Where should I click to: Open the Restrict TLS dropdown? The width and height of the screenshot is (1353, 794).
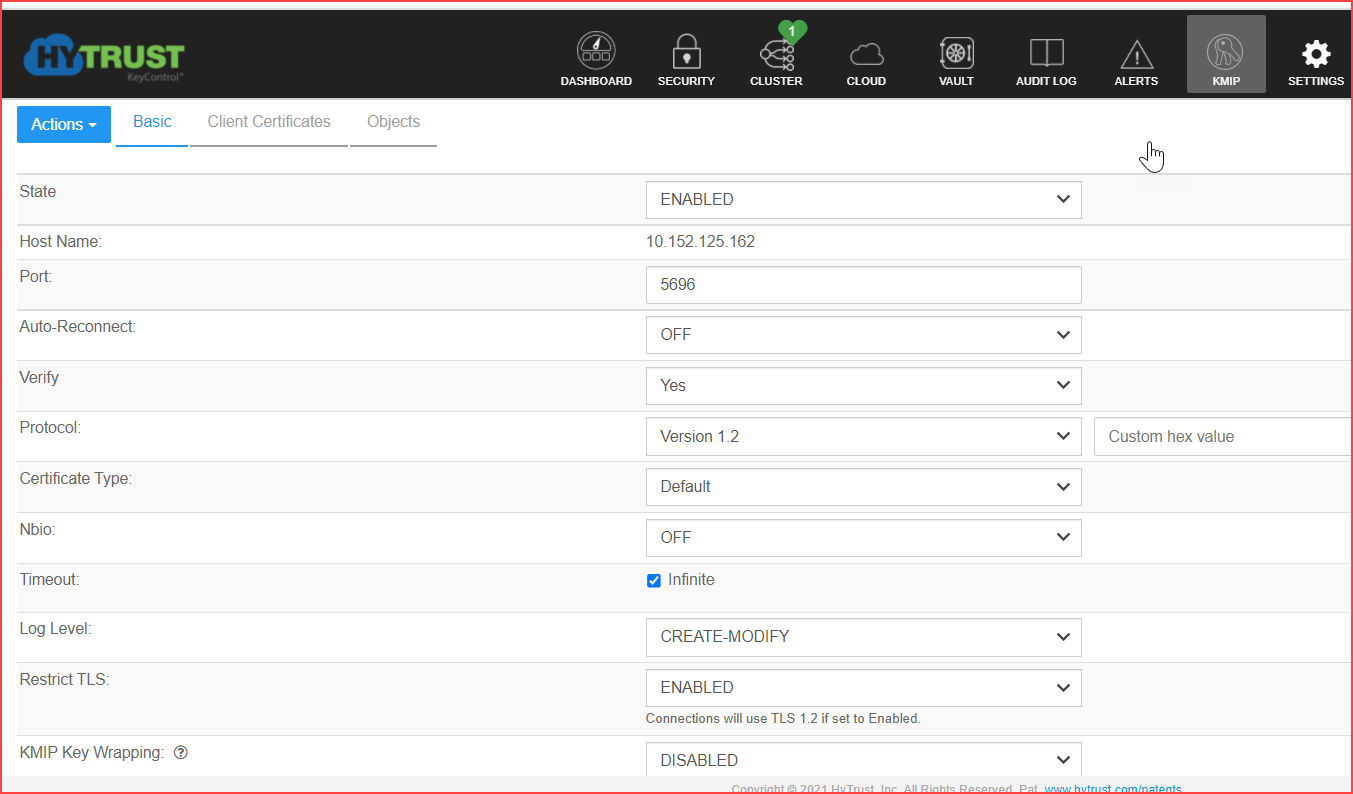point(864,687)
